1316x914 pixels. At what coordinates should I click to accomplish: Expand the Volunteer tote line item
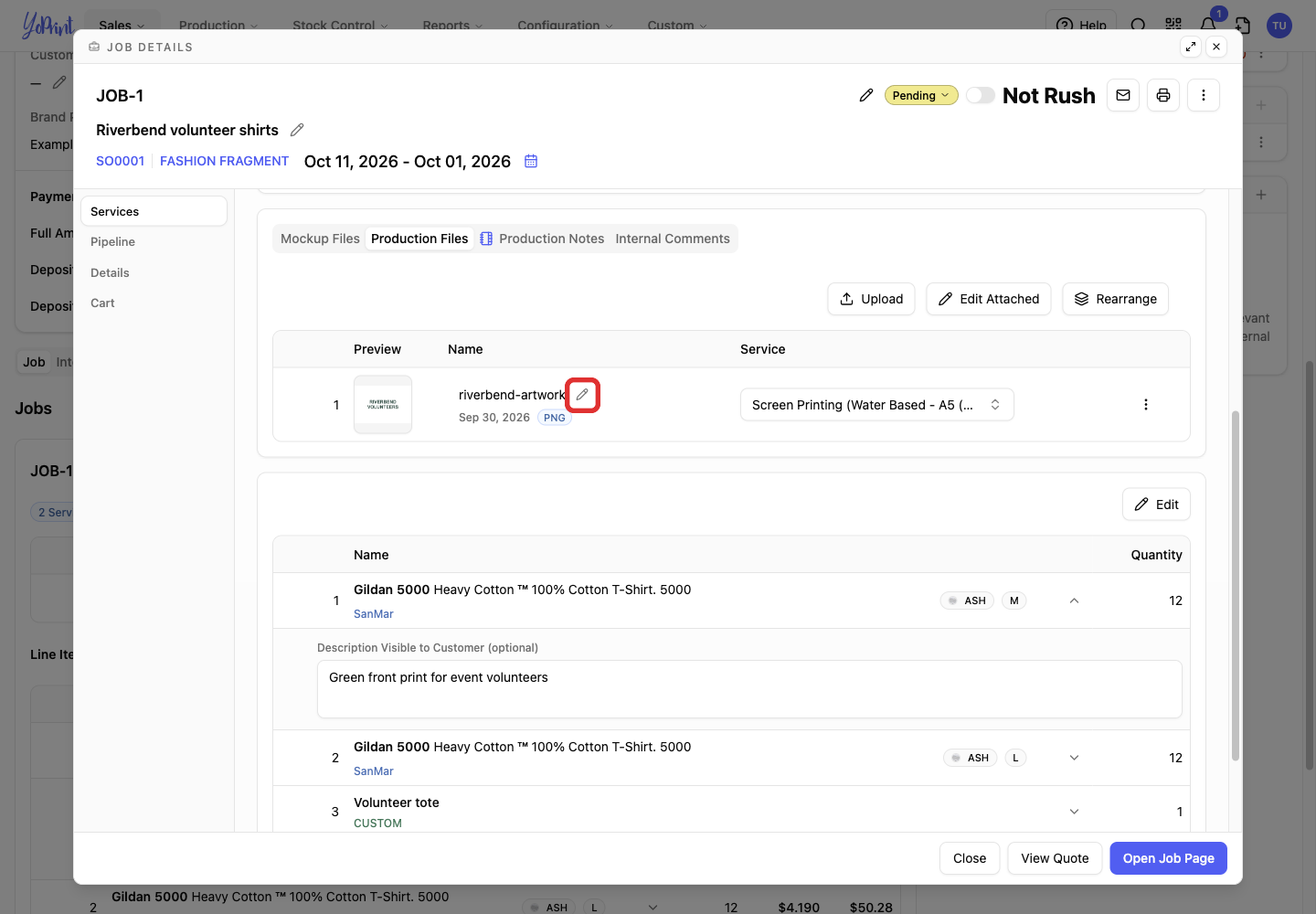[x=1075, y=812]
